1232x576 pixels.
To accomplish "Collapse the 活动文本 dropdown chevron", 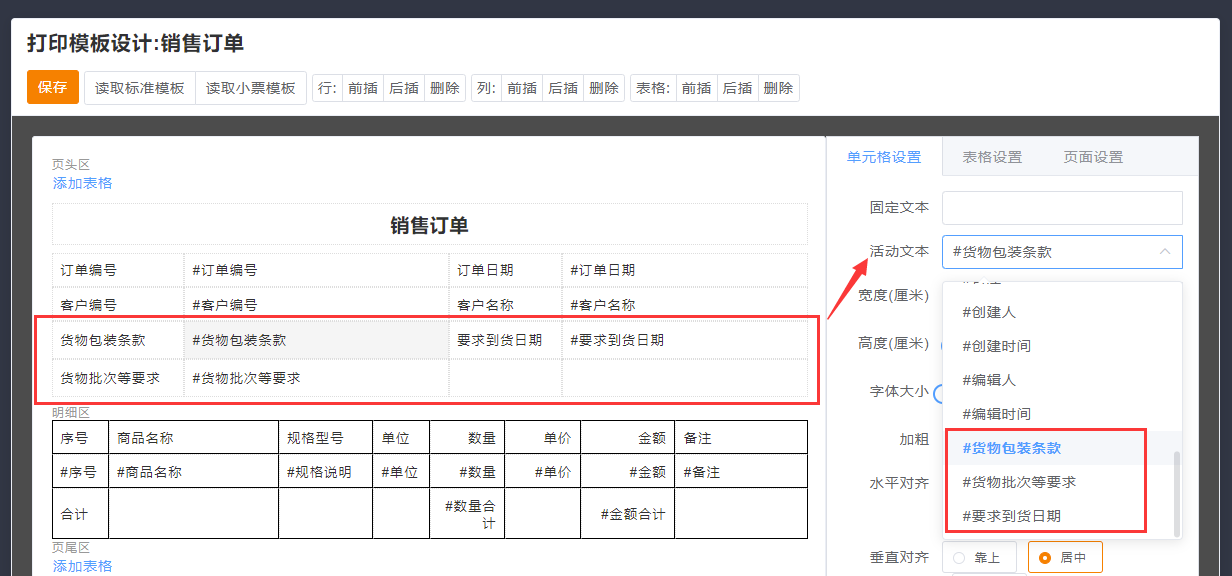I will (1164, 252).
